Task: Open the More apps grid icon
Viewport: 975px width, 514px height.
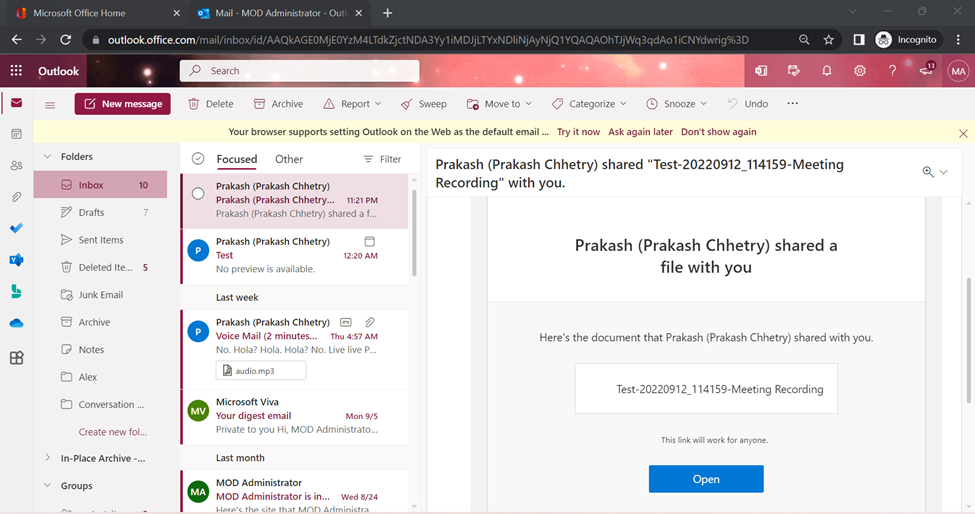Action: (x=17, y=357)
